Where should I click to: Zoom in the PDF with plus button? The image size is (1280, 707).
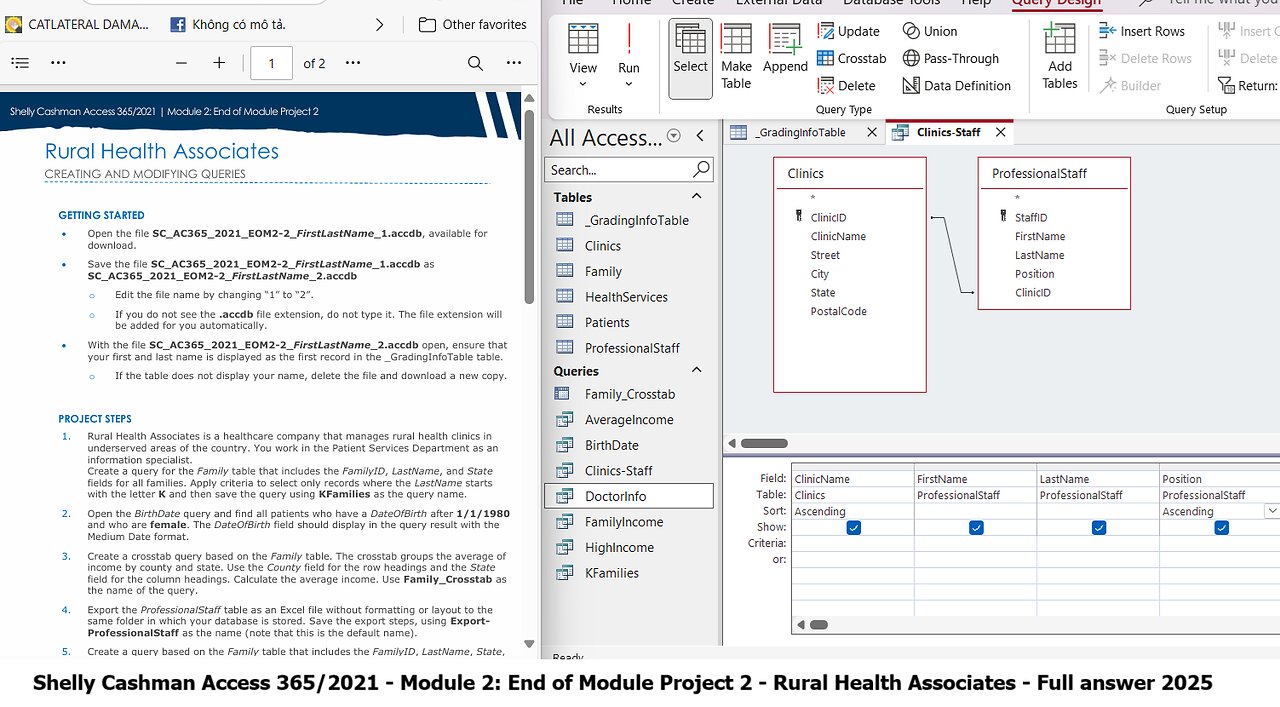(x=219, y=63)
